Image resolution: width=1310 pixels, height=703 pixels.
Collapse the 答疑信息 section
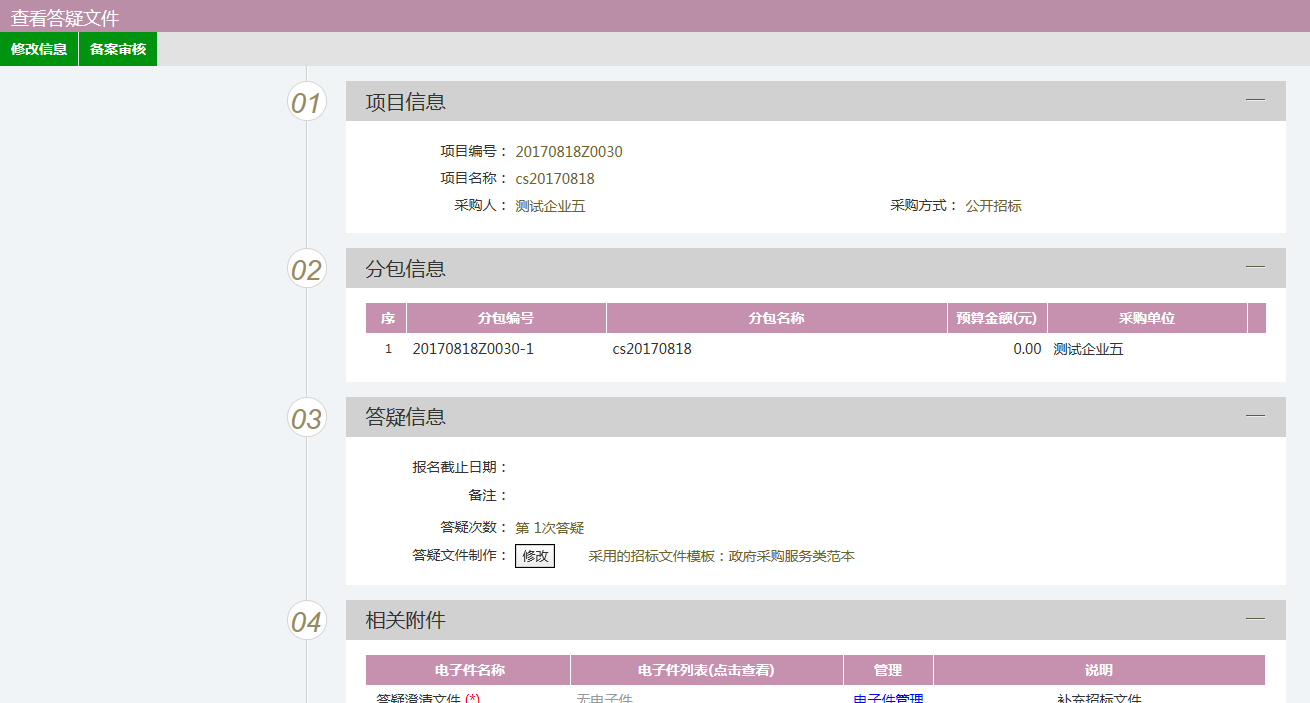click(x=1255, y=416)
